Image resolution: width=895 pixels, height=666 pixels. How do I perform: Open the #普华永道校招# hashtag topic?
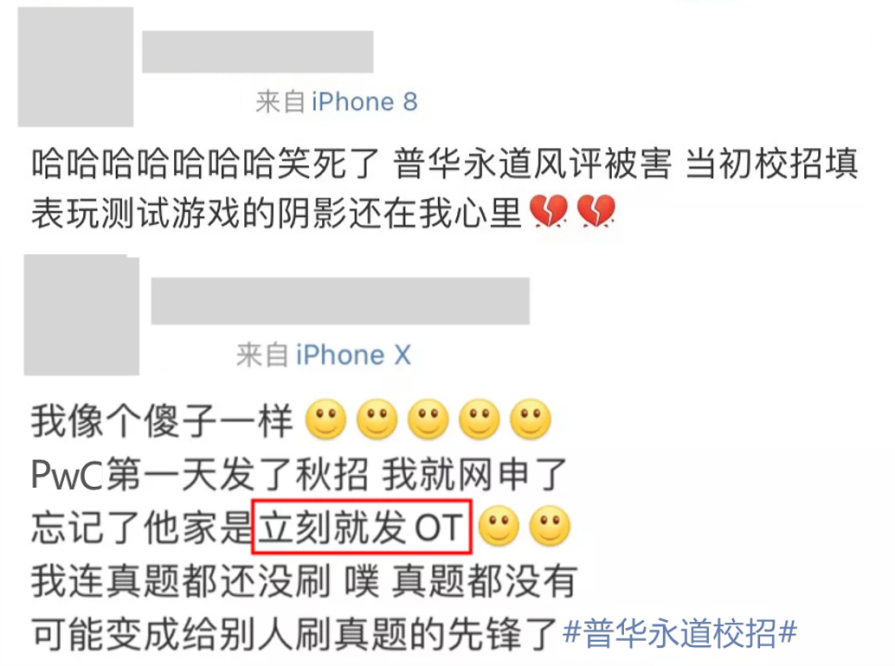[x=679, y=633]
